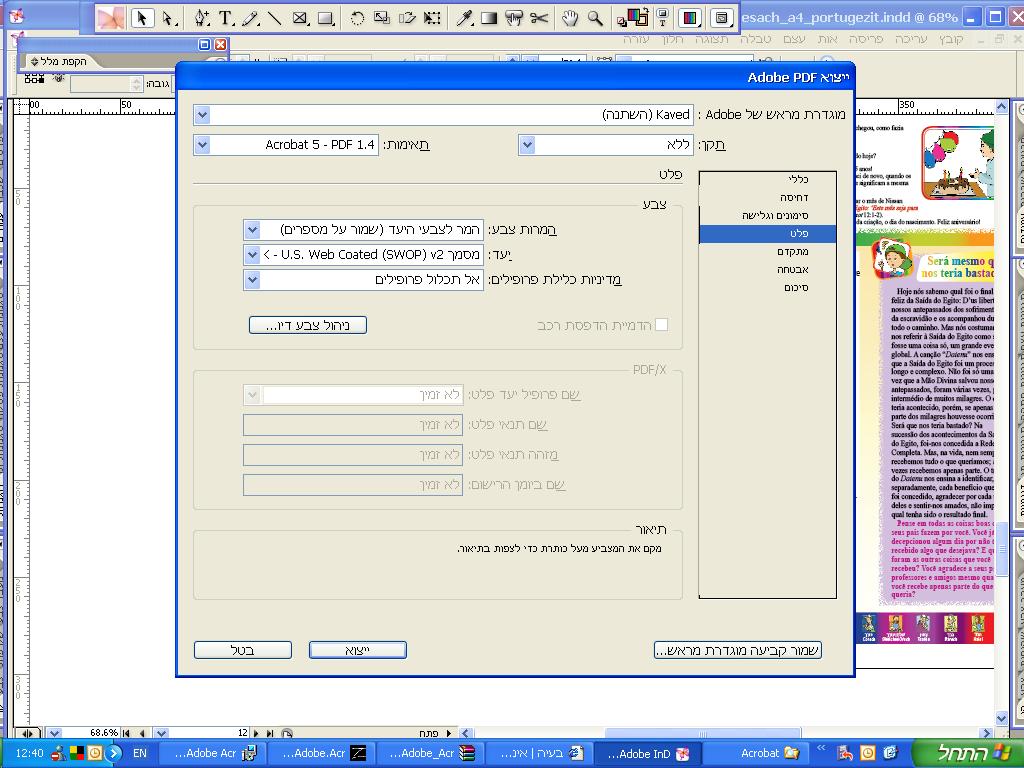Open the עריכה (Edit) menu
Screen dimensions: 1024x768
[910, 39]
